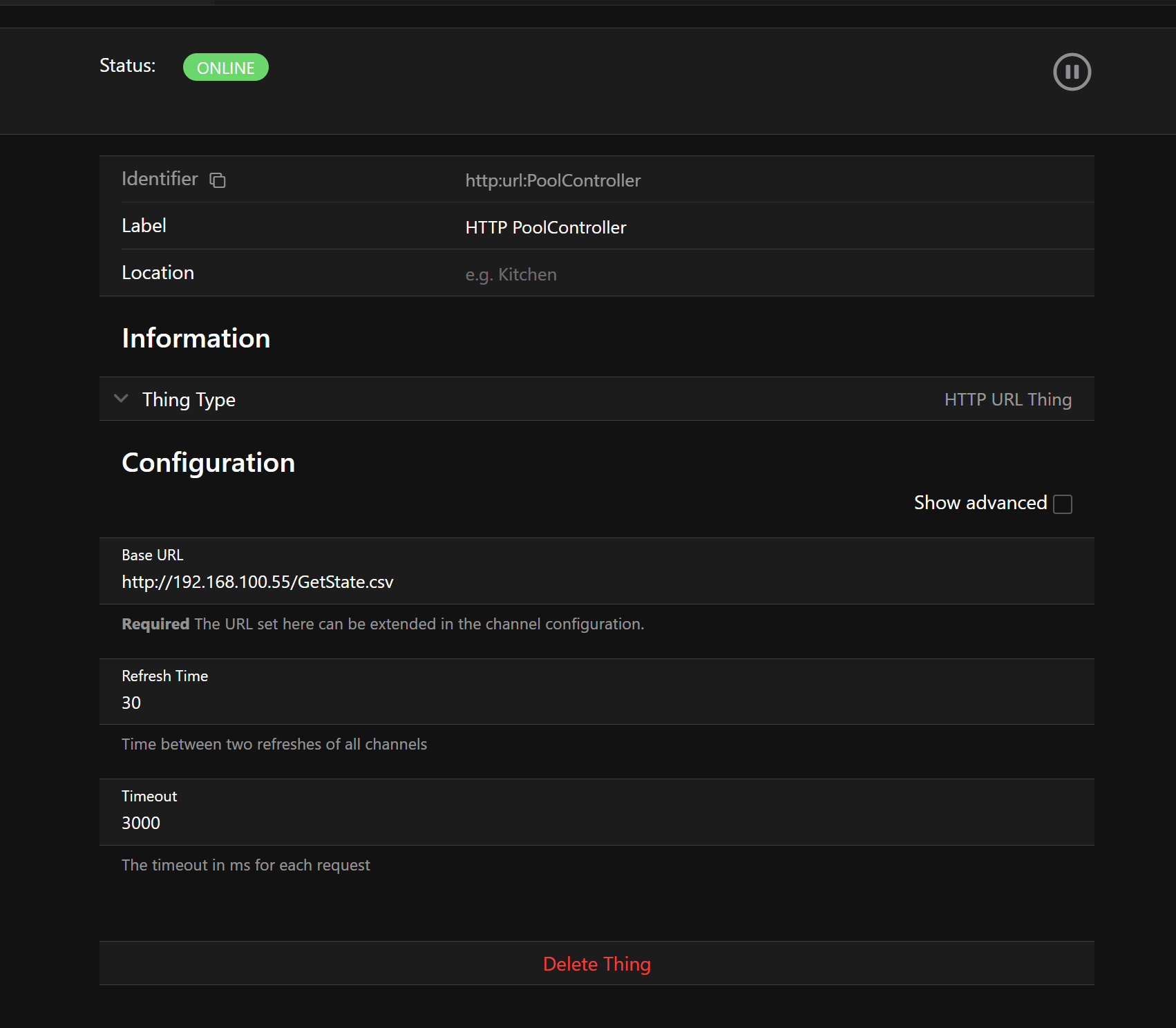The image size is (1176, 1028).
Task: Click the Status: label
Action: click(128, 66)
